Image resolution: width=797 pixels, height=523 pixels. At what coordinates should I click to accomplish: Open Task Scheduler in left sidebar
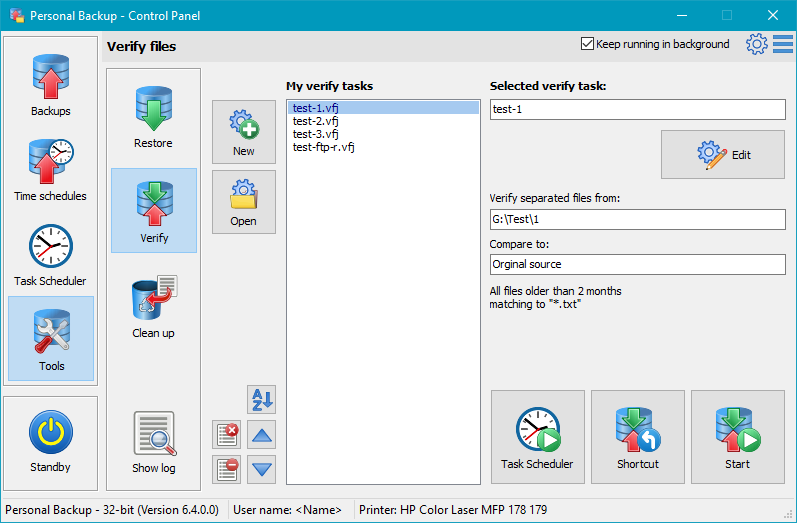[x=50, y=255]
